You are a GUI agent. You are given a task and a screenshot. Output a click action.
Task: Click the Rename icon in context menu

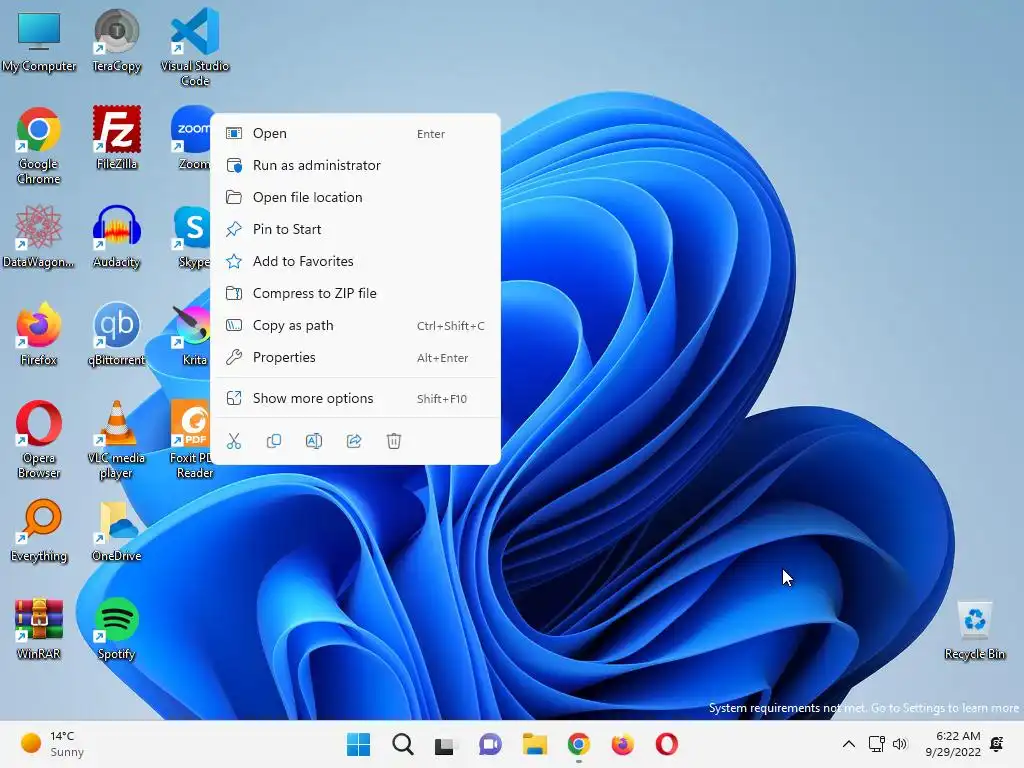click(x=313, y=441)
